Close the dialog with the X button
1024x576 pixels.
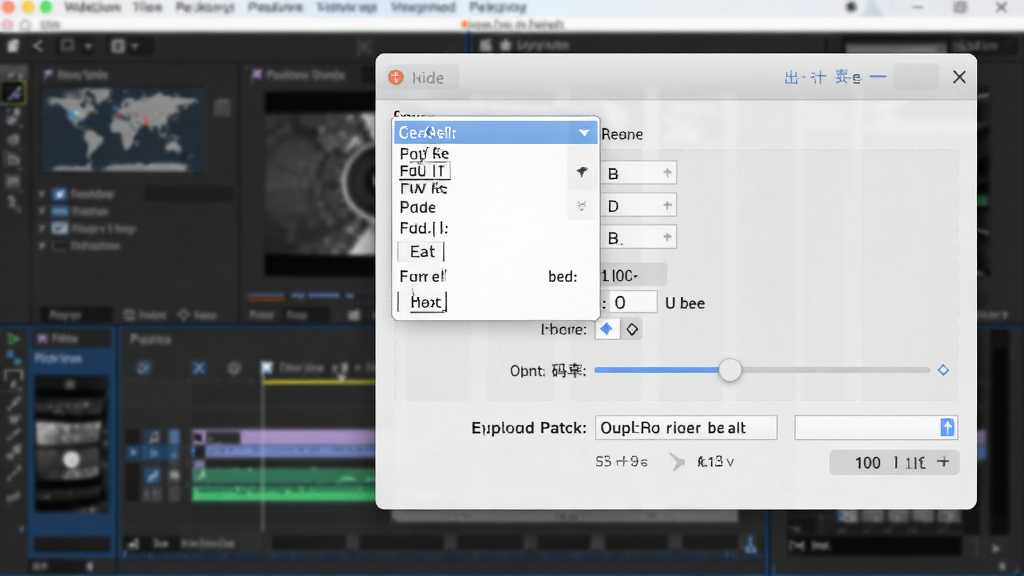(959, 77)
